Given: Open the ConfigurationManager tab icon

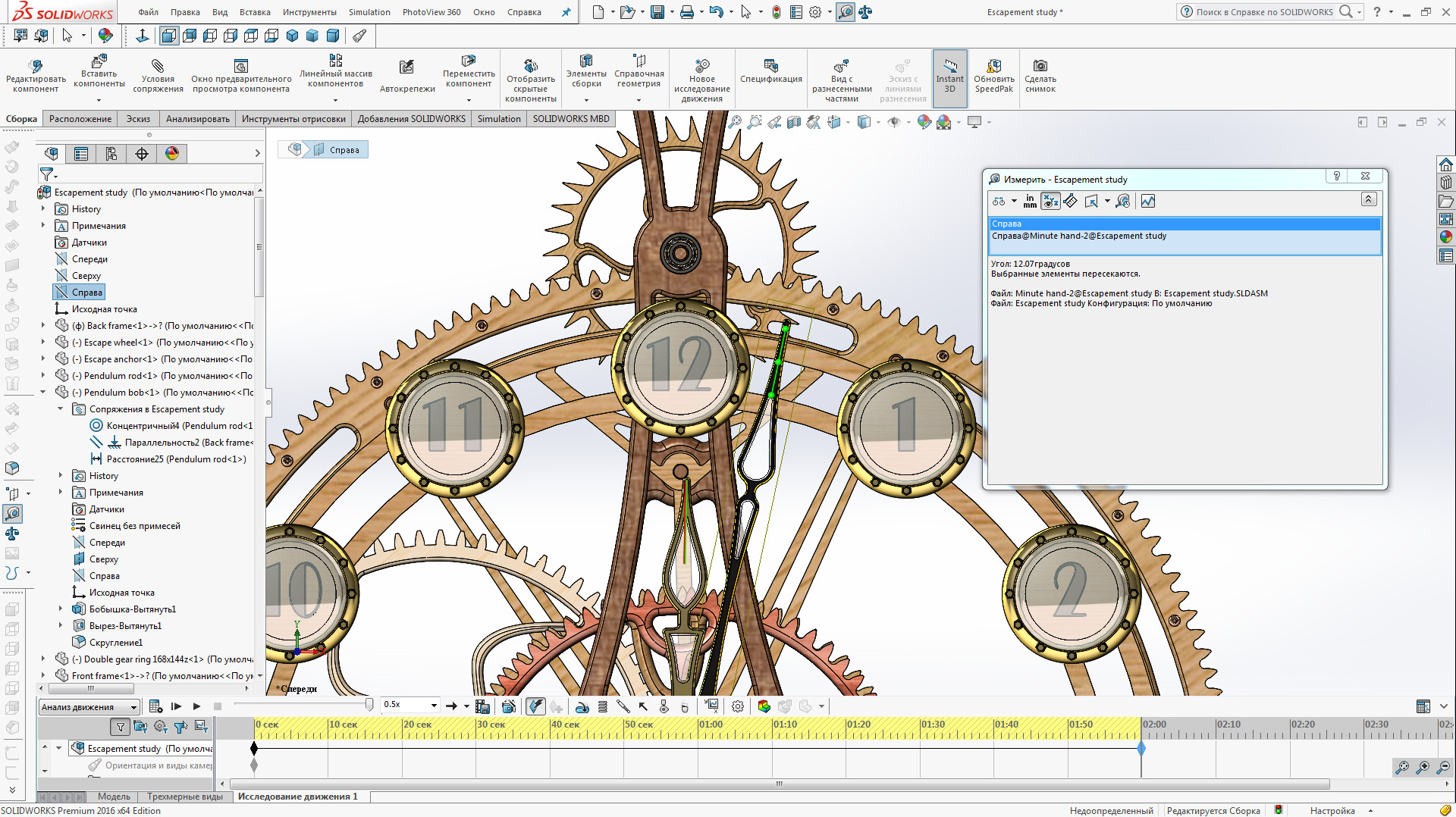Looking at the screenshot, I should 111,154.
